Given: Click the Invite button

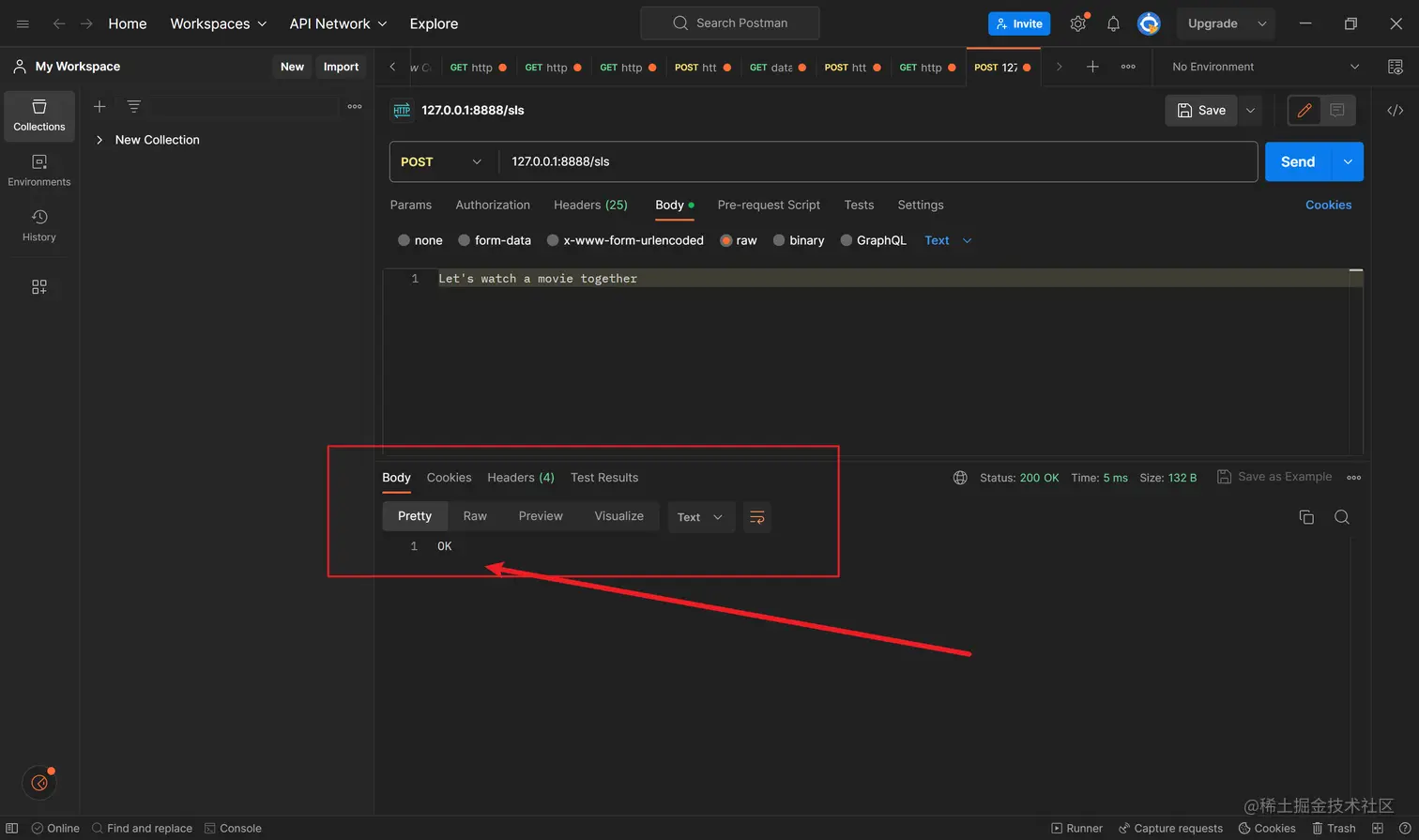Looking at the screenshot, I should click(1019, 23).
